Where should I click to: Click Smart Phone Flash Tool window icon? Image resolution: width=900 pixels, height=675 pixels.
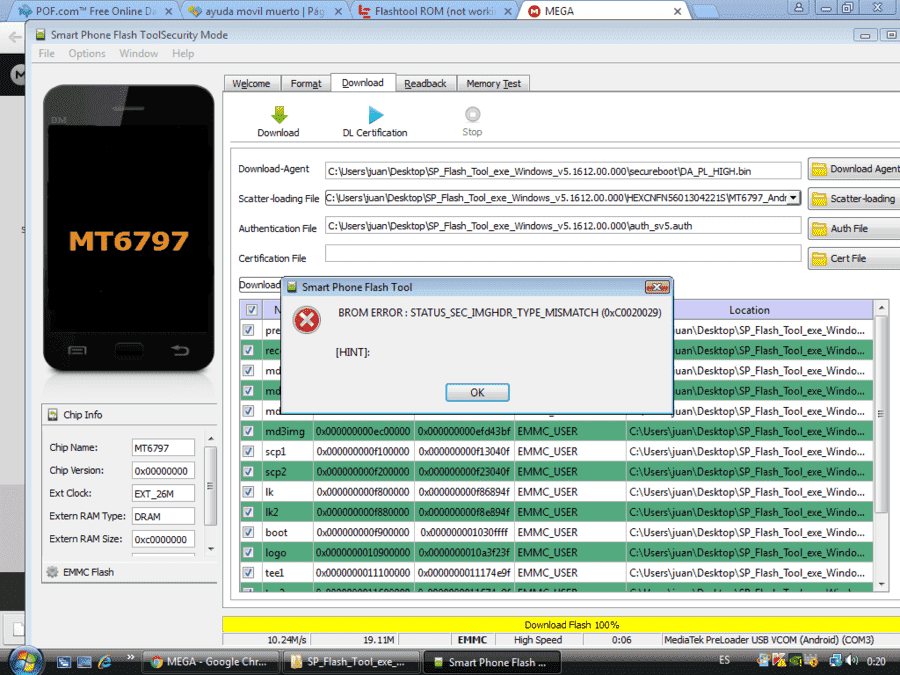pyautogui.click(x=40, y=34)
